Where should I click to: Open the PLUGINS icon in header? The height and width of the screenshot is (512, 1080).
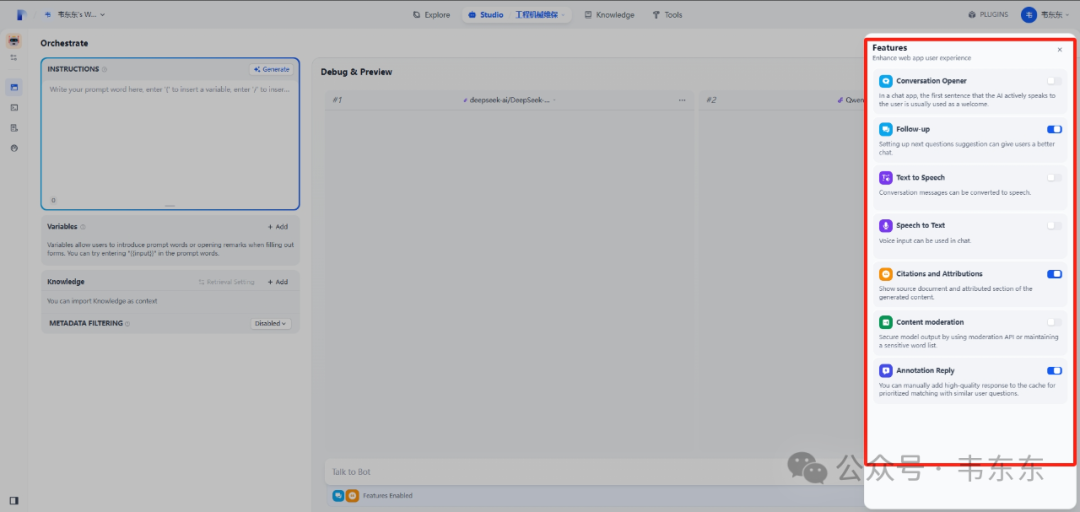[x=972, y=14]
